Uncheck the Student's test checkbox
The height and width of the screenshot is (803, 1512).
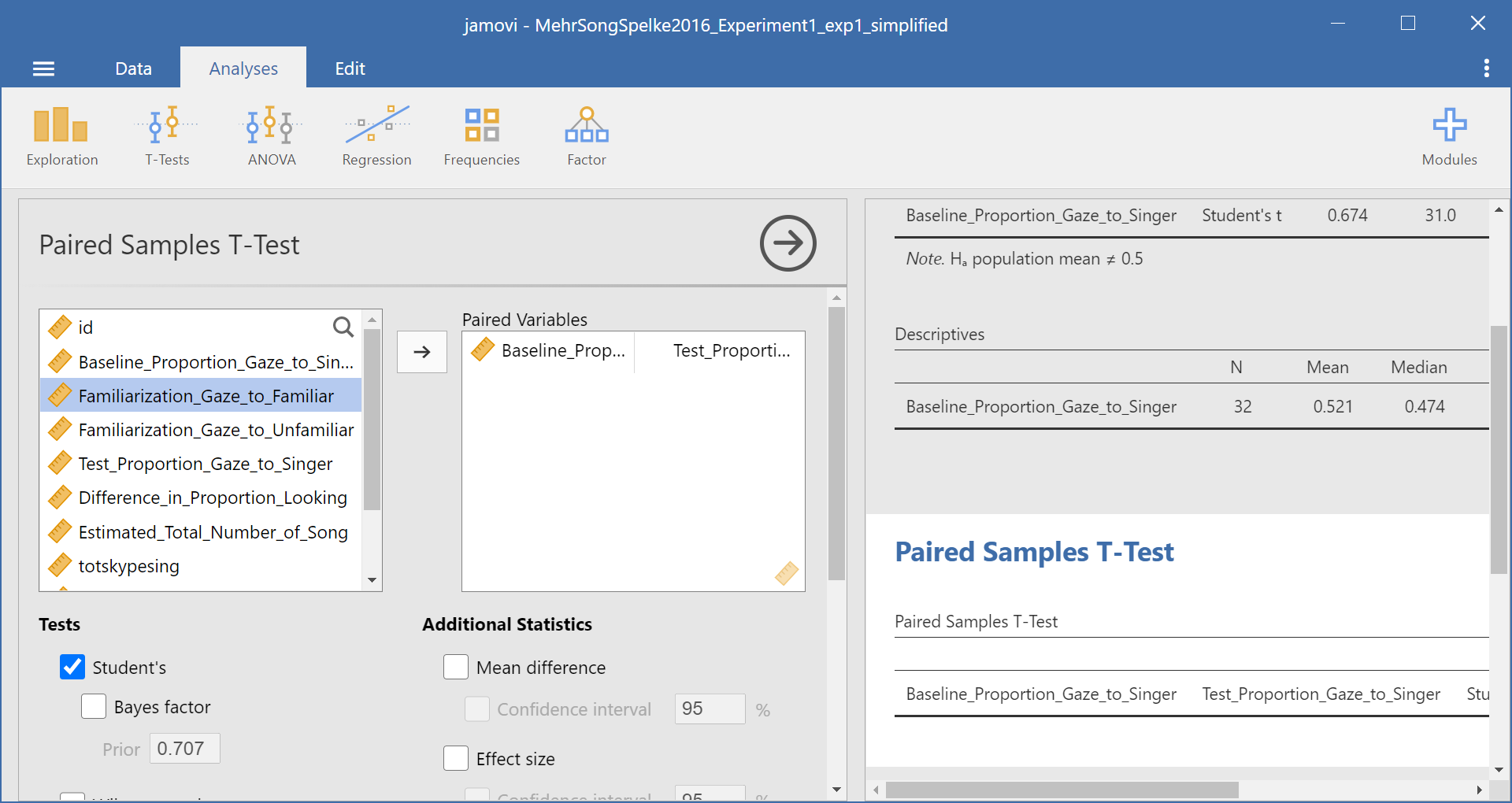[x=72, y=667]
